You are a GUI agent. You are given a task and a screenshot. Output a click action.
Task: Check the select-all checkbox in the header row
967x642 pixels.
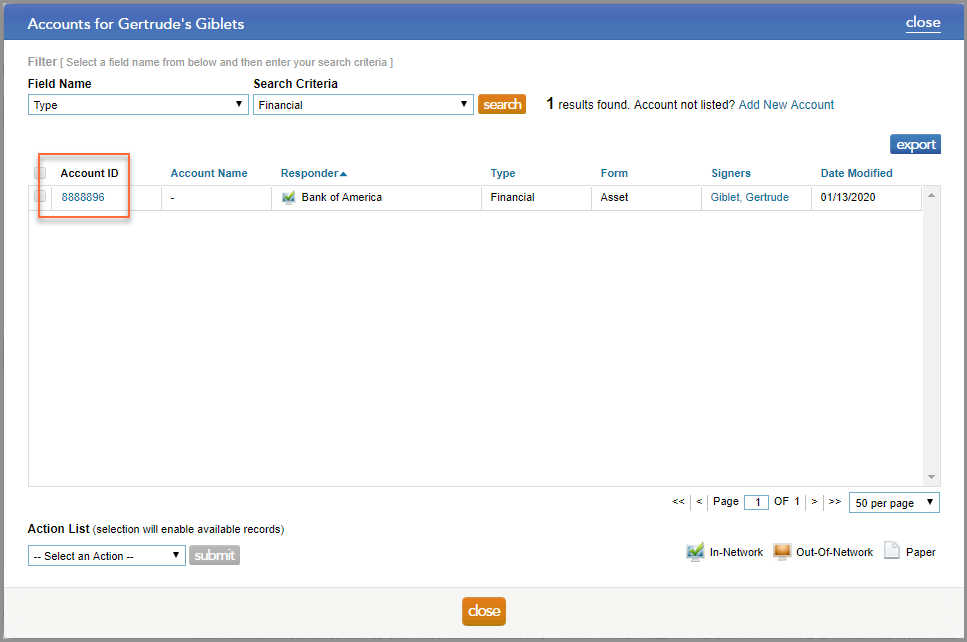tap(39, 172)
